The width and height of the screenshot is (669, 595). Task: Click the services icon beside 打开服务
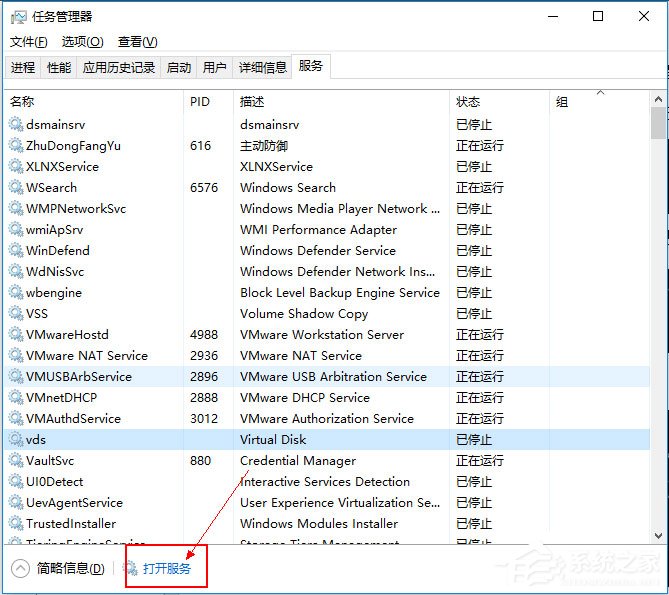pos(132,568)
